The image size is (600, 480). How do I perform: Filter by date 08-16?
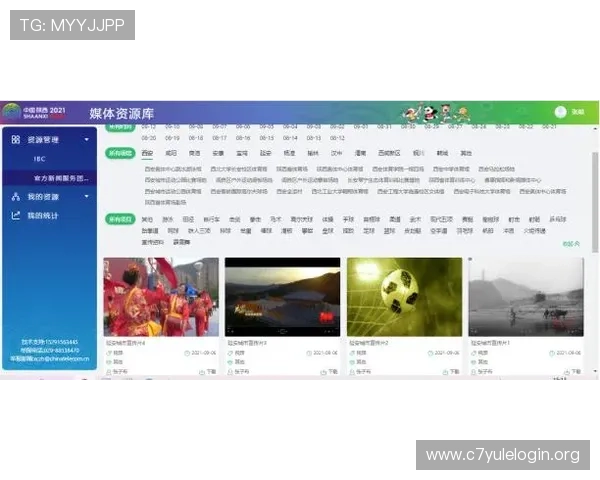pyautogui.click(x=243, y=138)
